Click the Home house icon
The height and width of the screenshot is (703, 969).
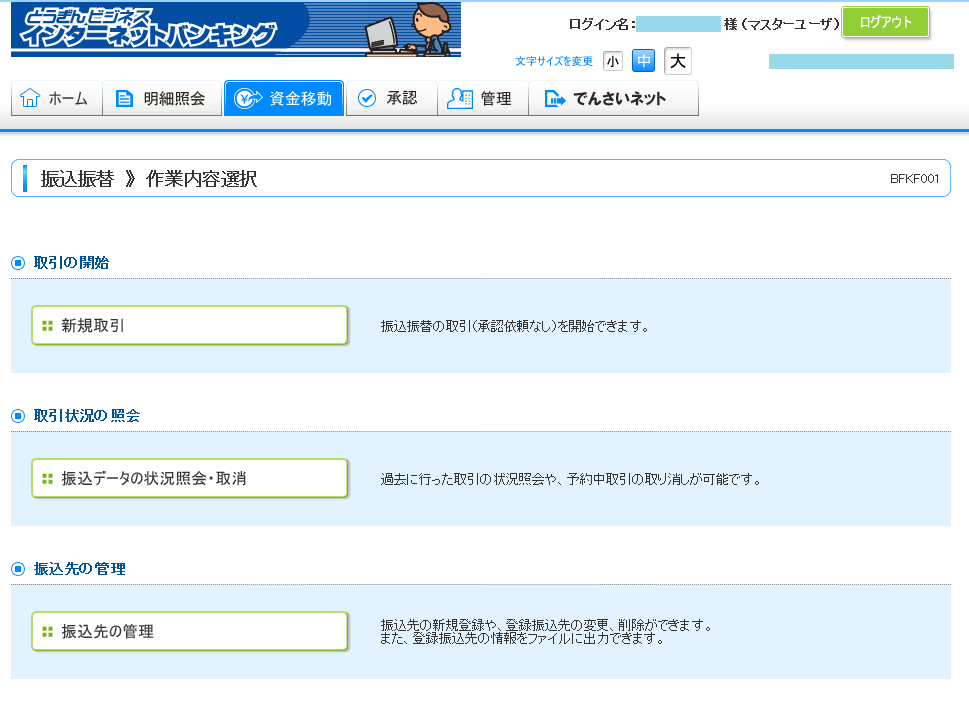[x=30, y=99]
